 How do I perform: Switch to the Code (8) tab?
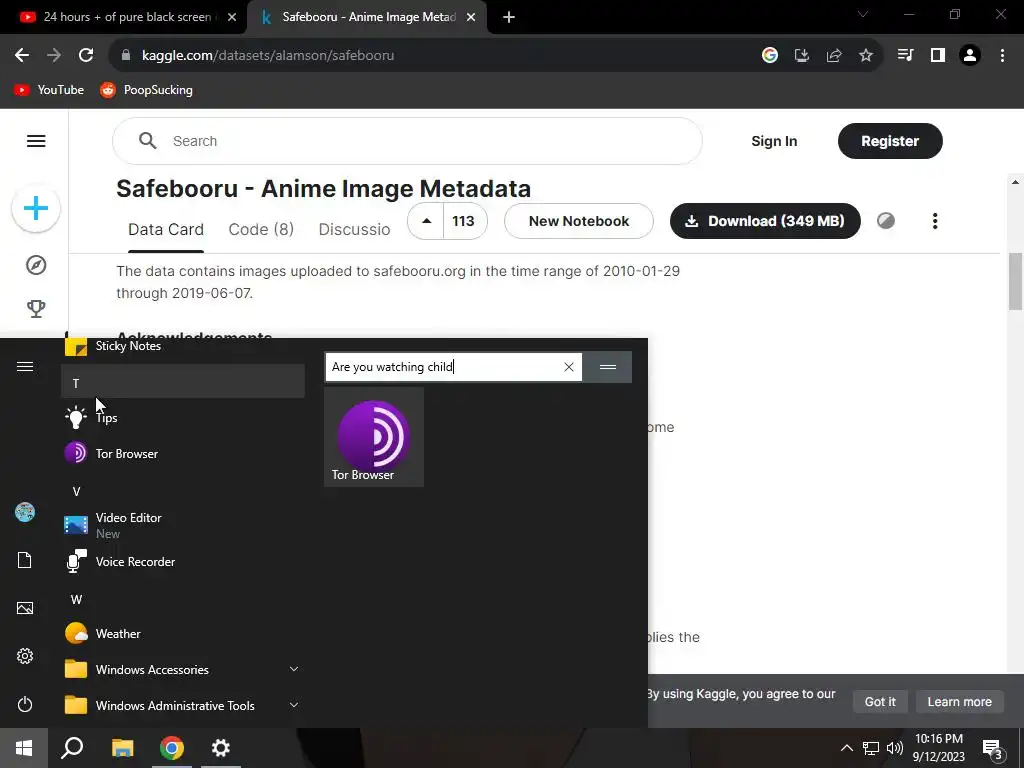(261, 229)
